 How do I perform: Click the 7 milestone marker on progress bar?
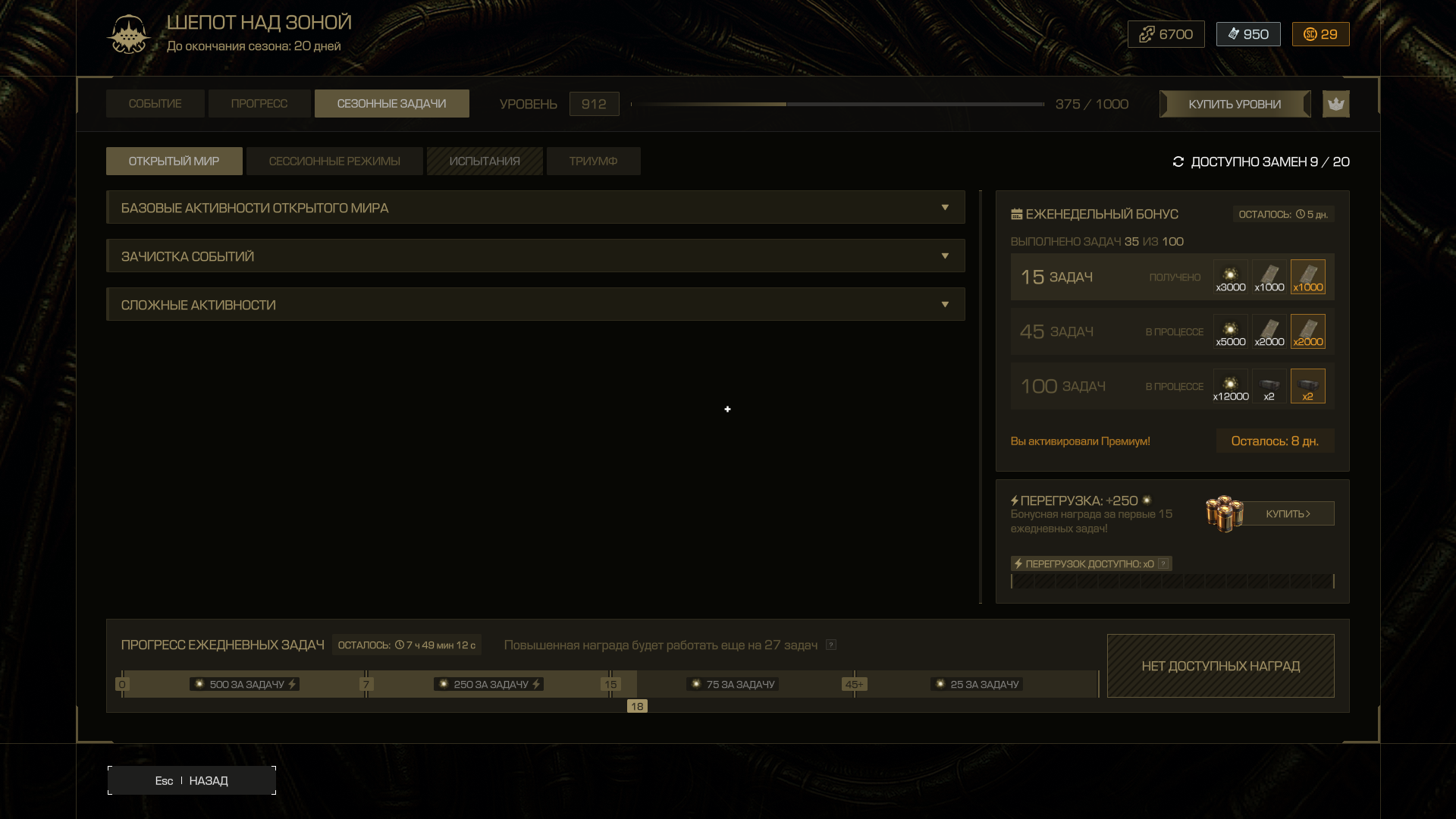[x=366, y=684]
